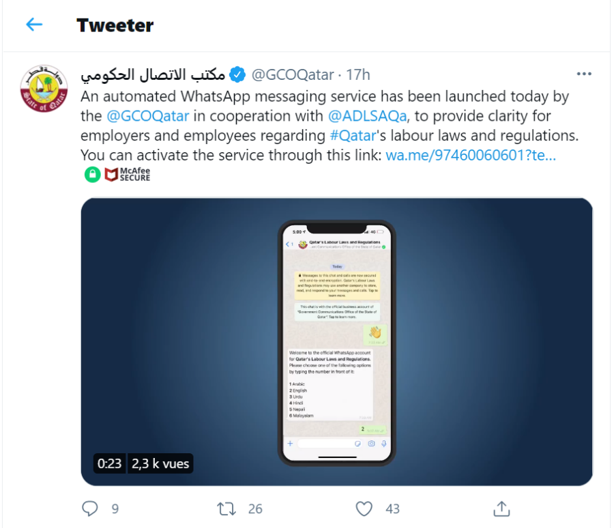
Task: Click the 0:23 video duration label
Action: [x=108, y=463]
